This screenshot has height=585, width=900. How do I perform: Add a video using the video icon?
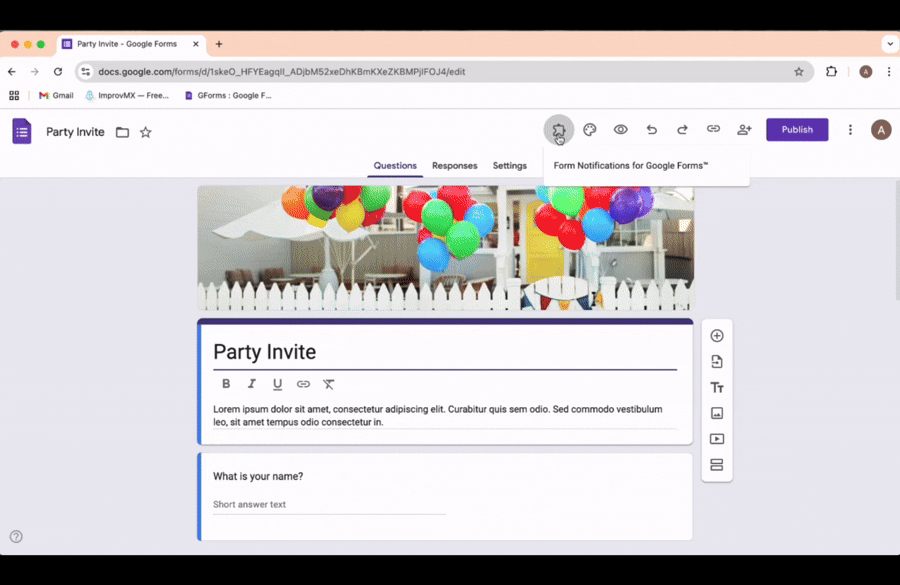pyautogui.click(x=716, y=438)
